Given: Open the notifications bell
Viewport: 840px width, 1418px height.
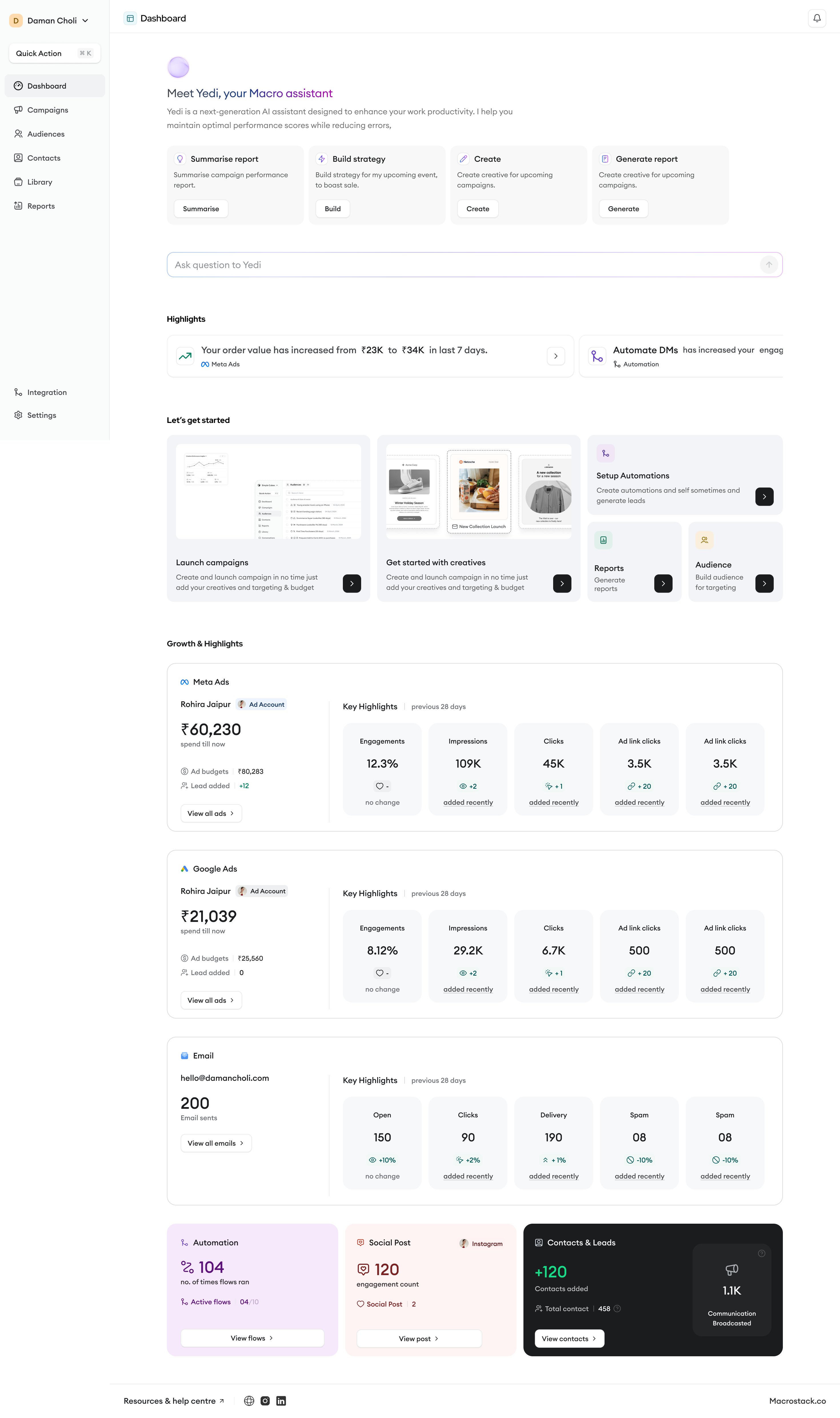Looking at the screenshot, I should pyautogui.click(x=817, y=18).
